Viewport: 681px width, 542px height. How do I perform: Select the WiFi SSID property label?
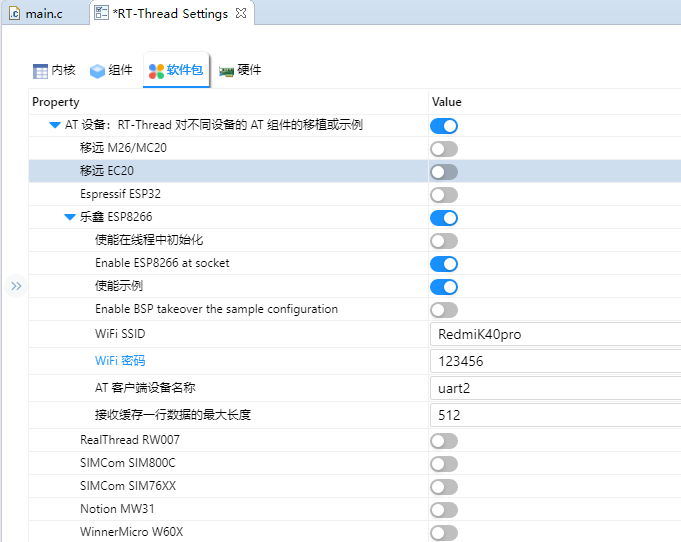[120, 334]
